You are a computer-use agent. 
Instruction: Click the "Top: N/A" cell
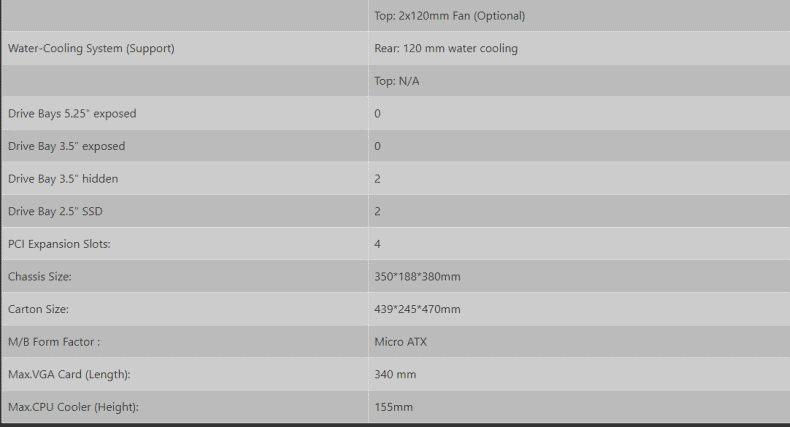pyautogui.click(x=397, y=81)
